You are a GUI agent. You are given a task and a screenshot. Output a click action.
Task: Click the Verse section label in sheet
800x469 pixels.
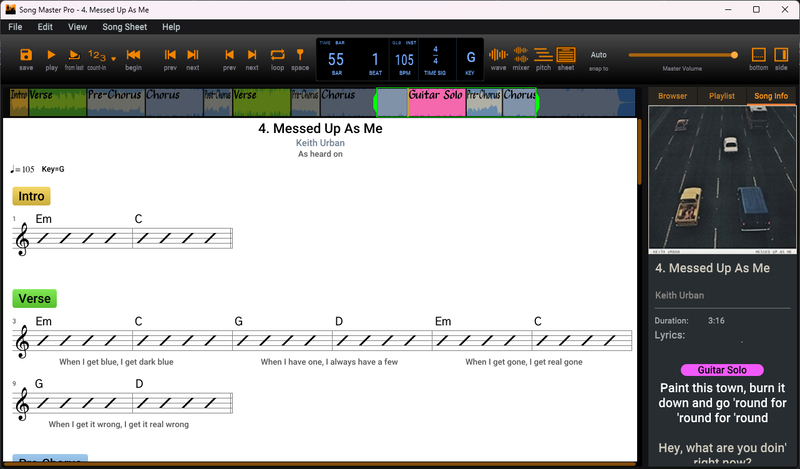[35, 299]
